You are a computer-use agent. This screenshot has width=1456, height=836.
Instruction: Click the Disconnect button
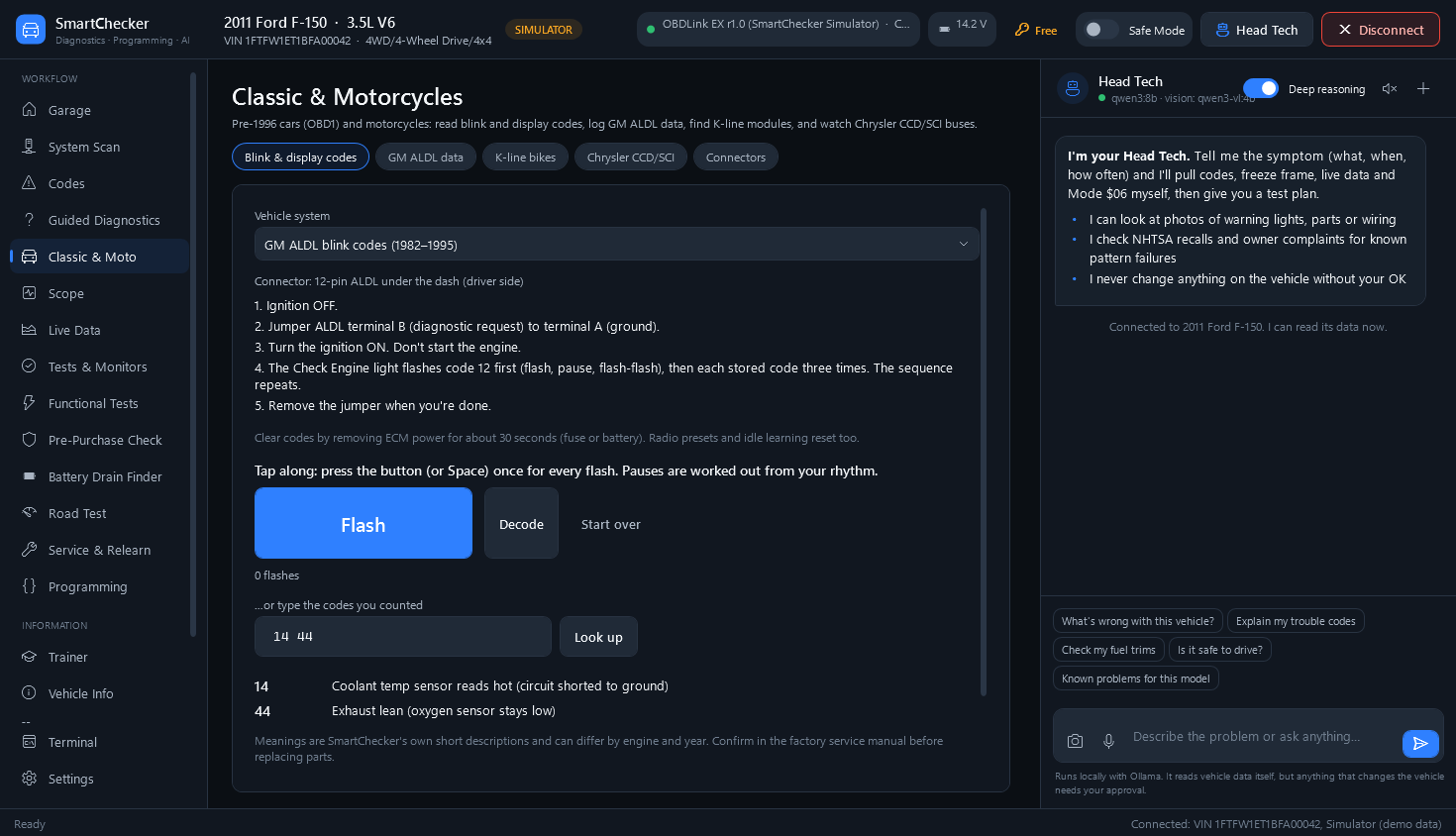(x=1381, y=30)
